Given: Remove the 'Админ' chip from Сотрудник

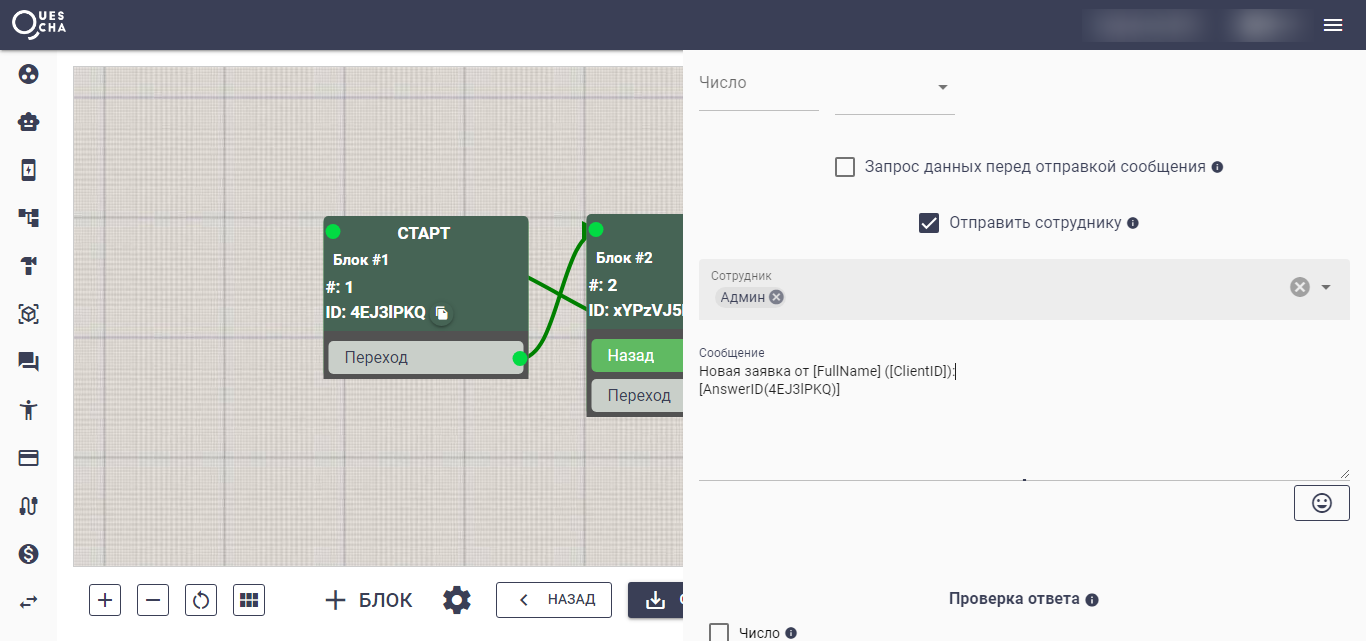Looking at the screenshot, I should tap(777, 297).
